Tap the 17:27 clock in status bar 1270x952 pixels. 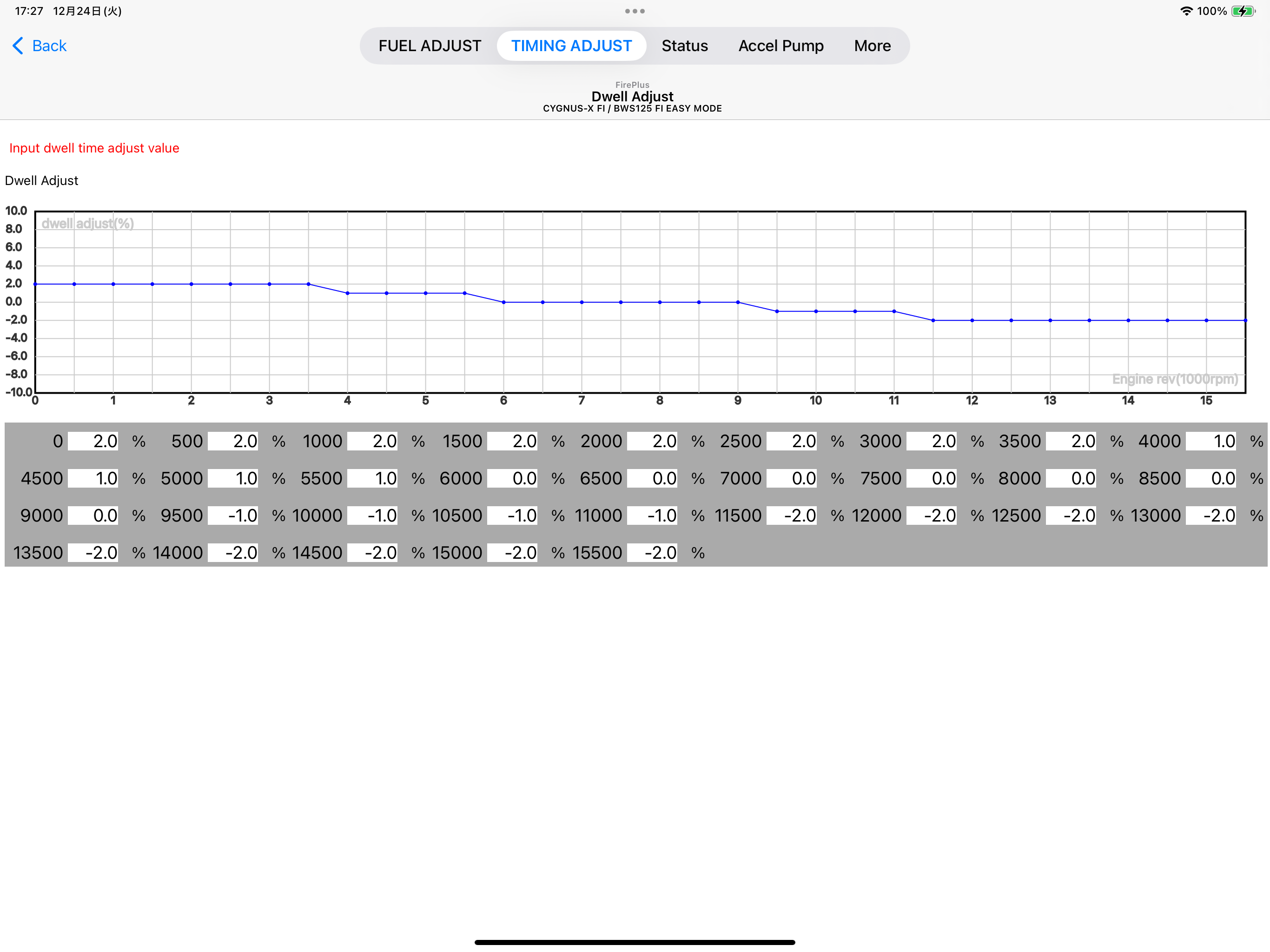click(29, 11)
